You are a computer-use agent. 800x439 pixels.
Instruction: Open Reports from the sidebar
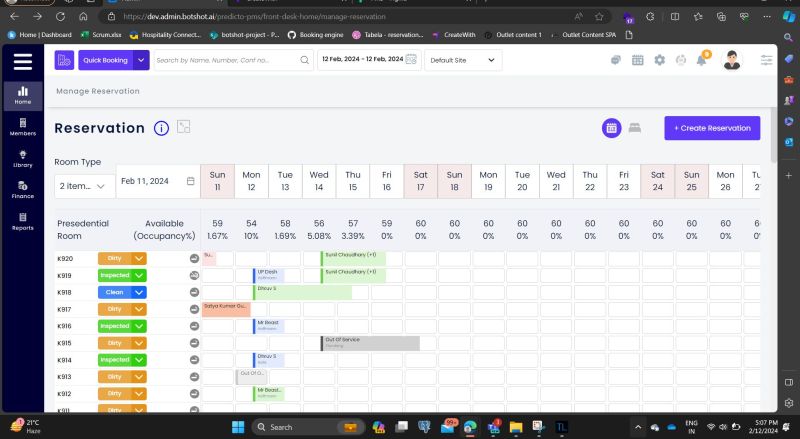(22, 221)
